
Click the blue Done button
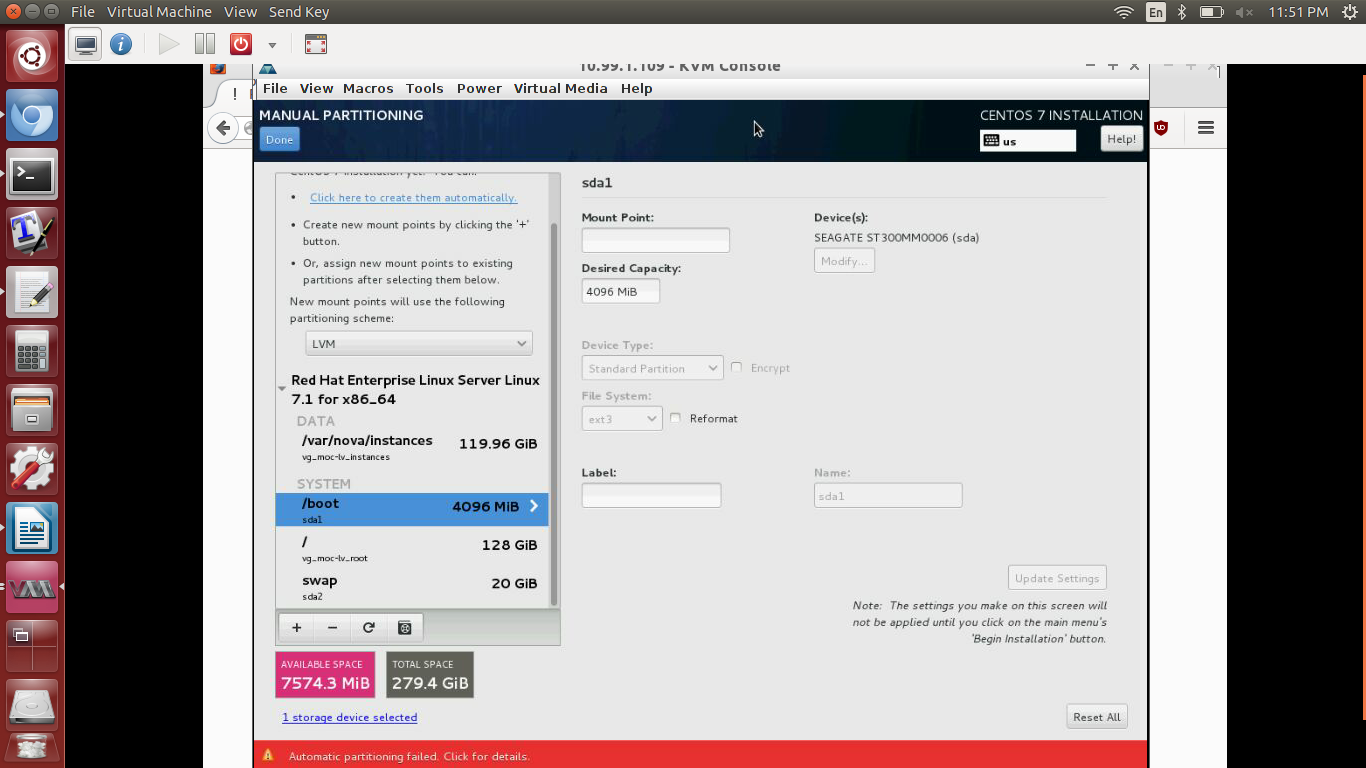click(x=279, y=140)
